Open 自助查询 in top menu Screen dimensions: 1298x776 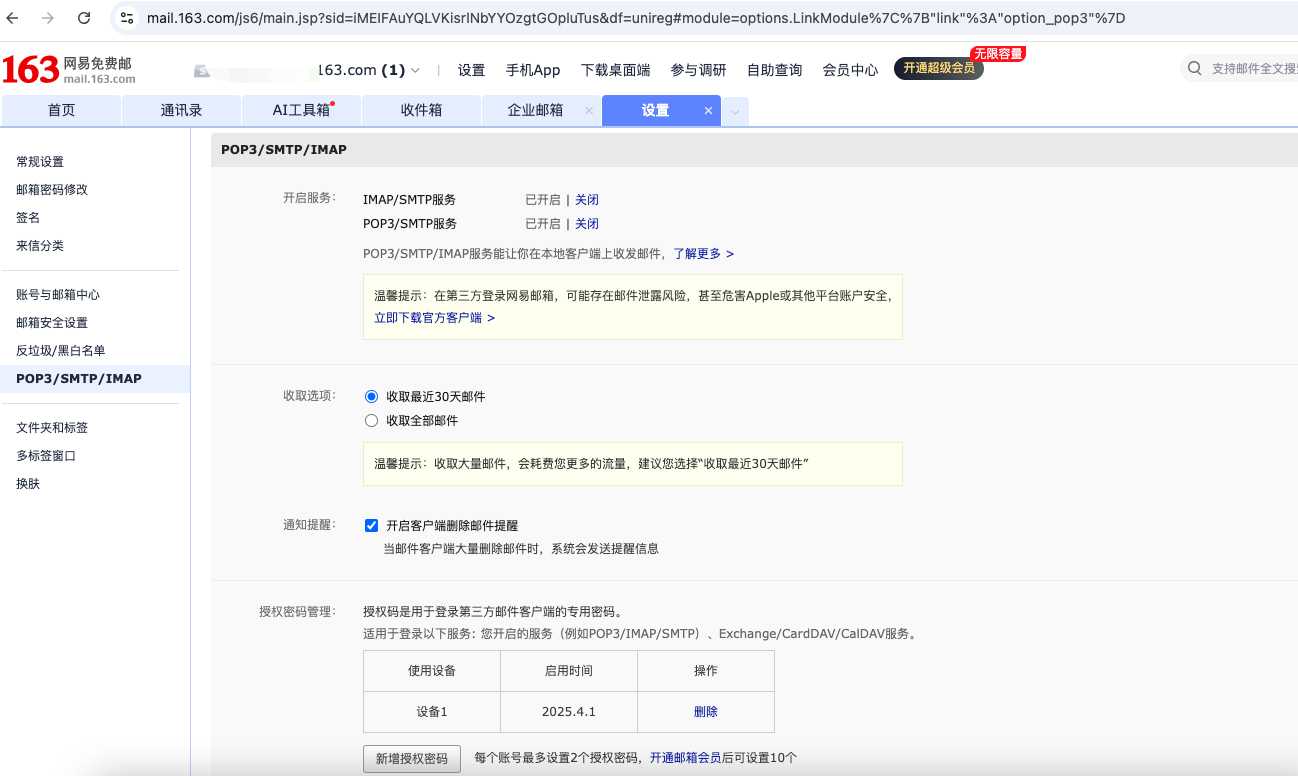click(x=774, y=70)
